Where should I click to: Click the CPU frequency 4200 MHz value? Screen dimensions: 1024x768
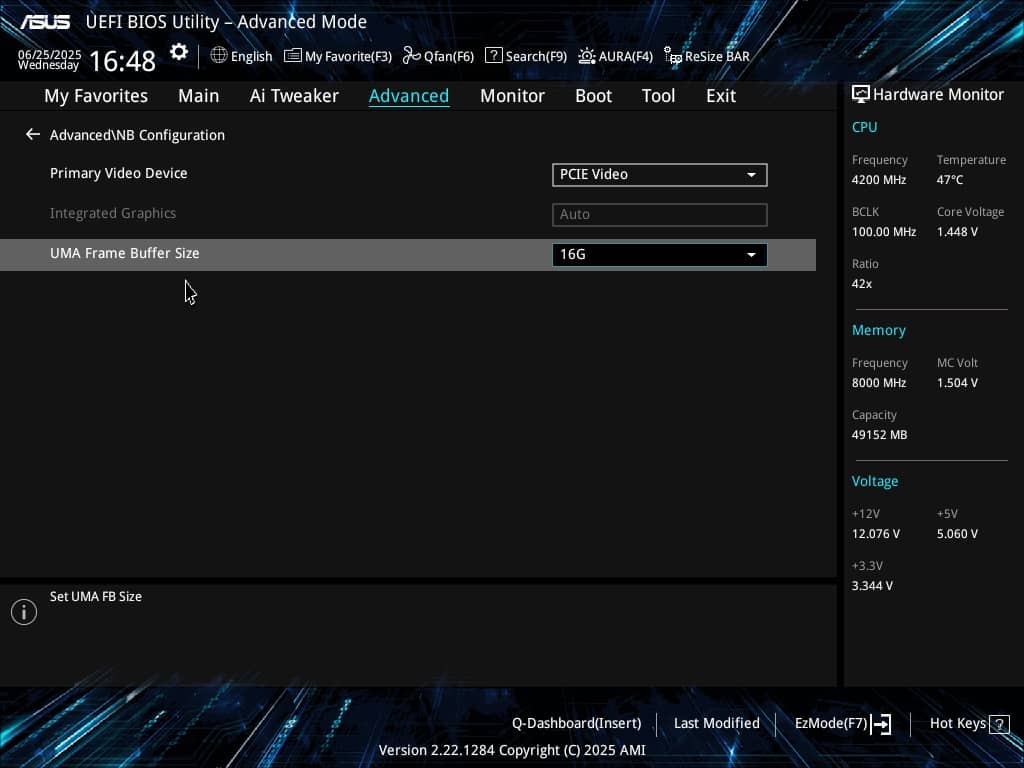point(879,180)
